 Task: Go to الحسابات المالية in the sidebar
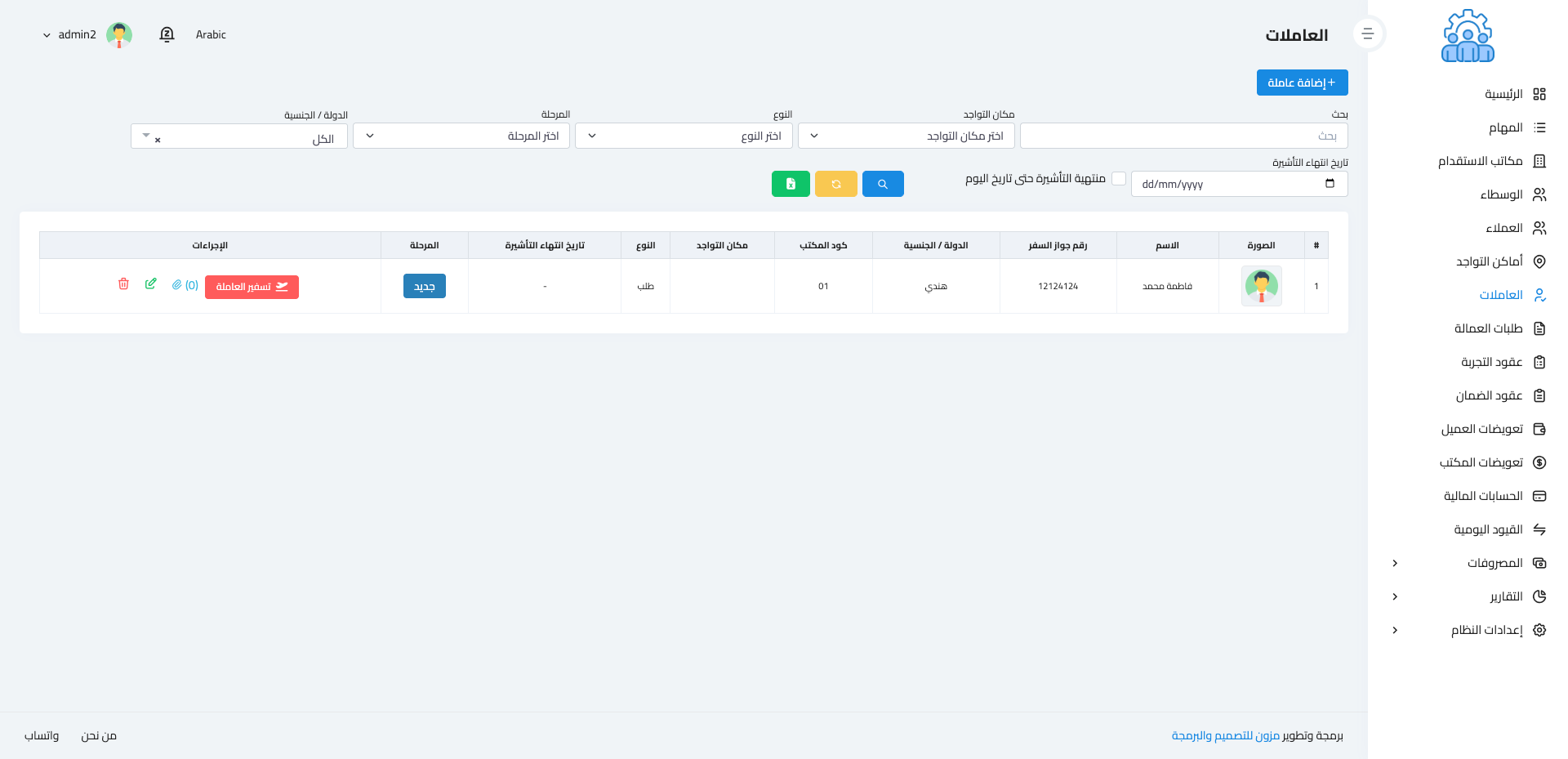[x=1482, y=496]
